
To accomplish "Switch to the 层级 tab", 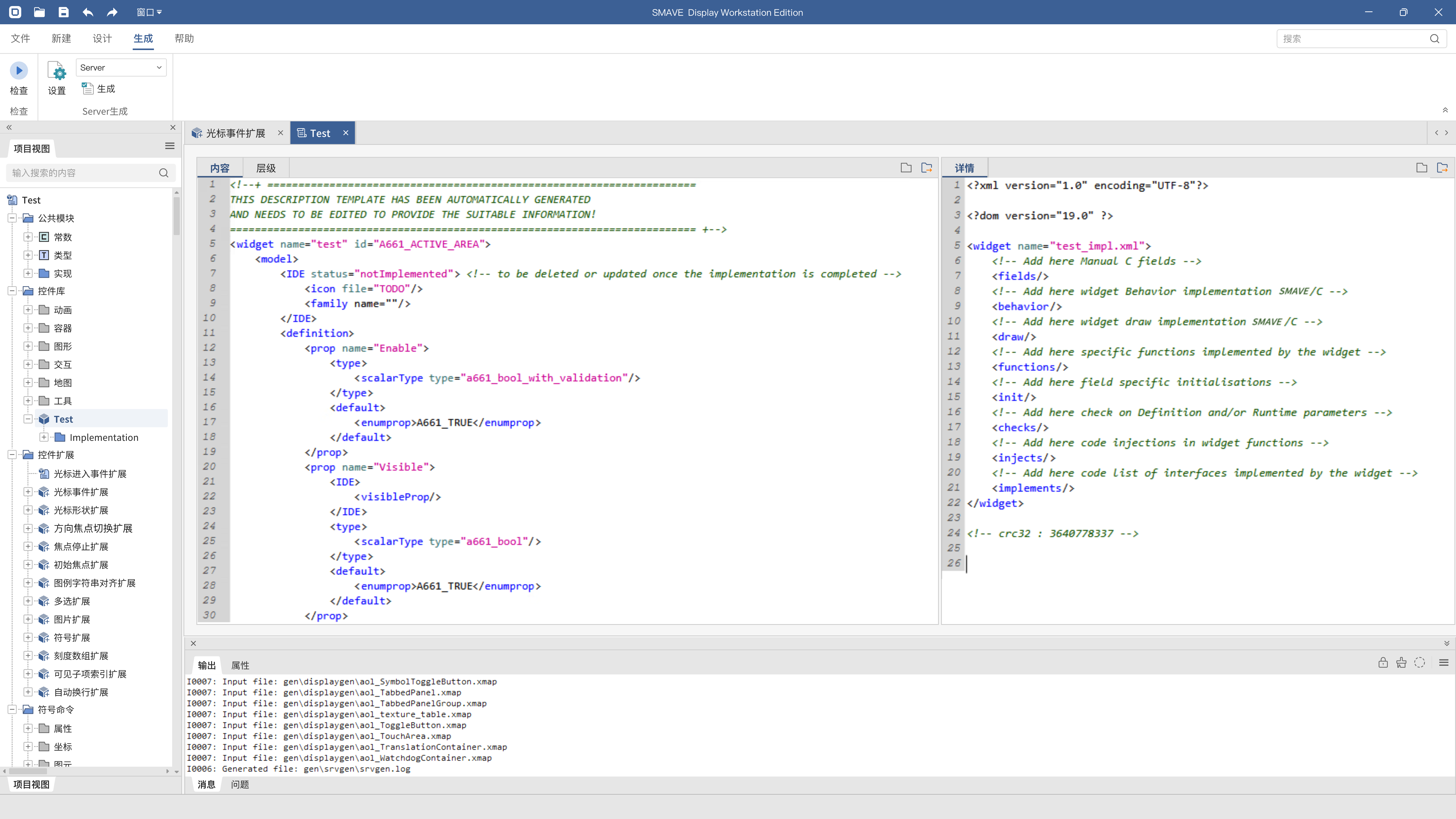I will point(266,168).
